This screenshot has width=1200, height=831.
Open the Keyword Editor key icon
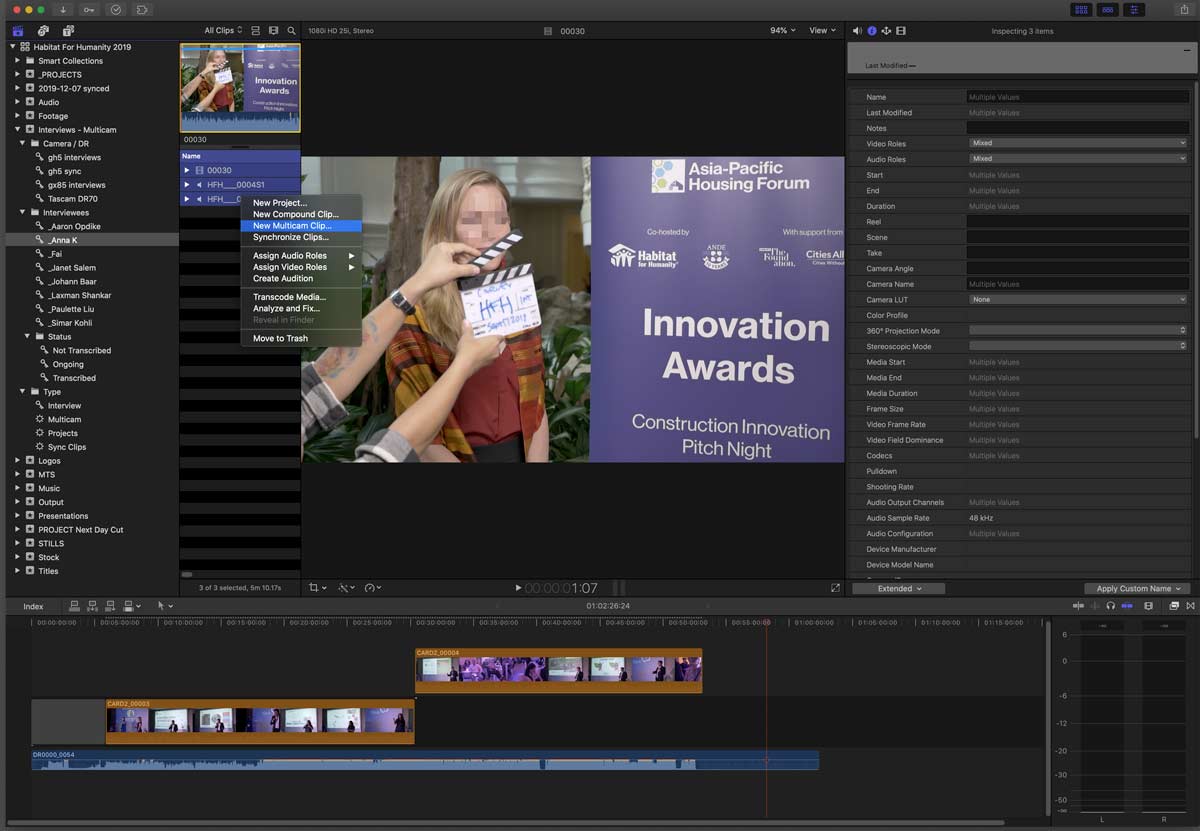pos(90,9)
